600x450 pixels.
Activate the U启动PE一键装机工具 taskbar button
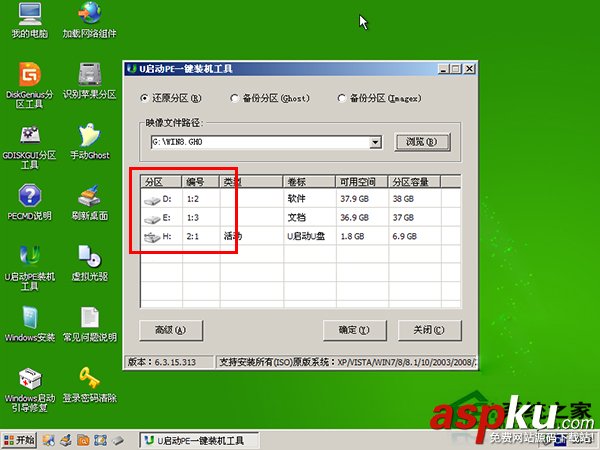point(199,440)
